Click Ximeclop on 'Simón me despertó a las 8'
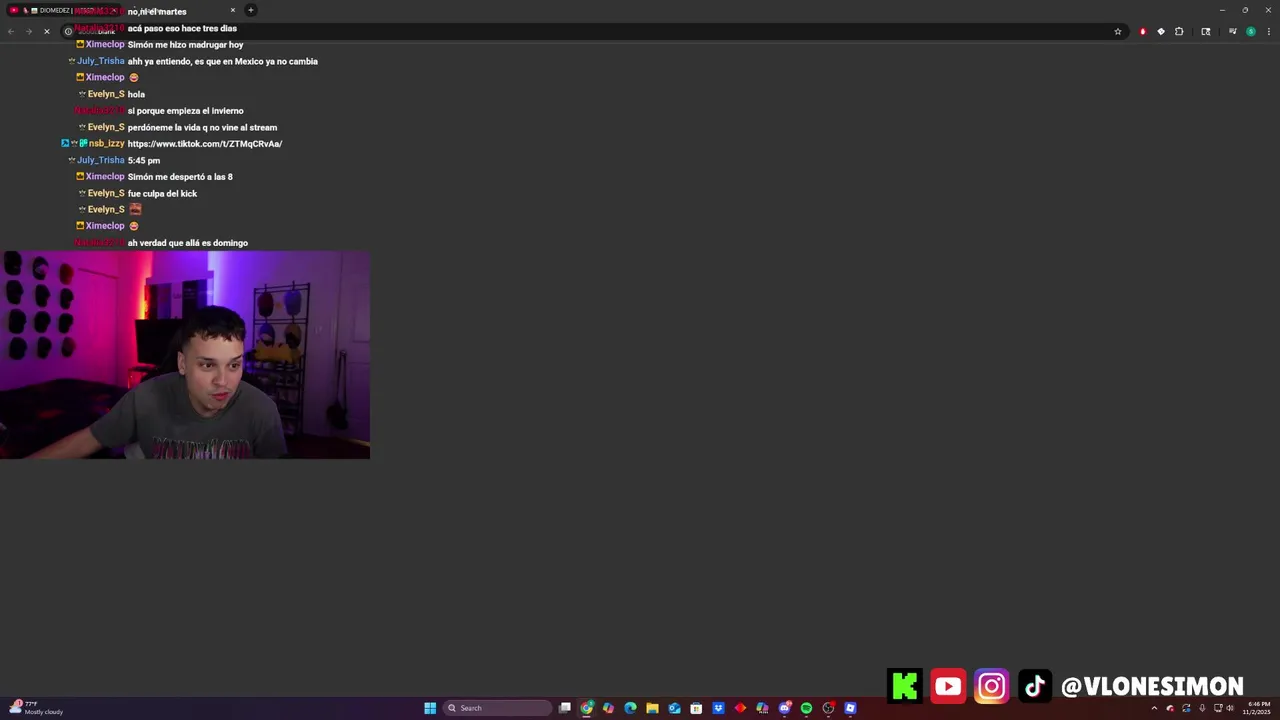The height and width of the screenshot is (720, 1280). pos(105,177)
